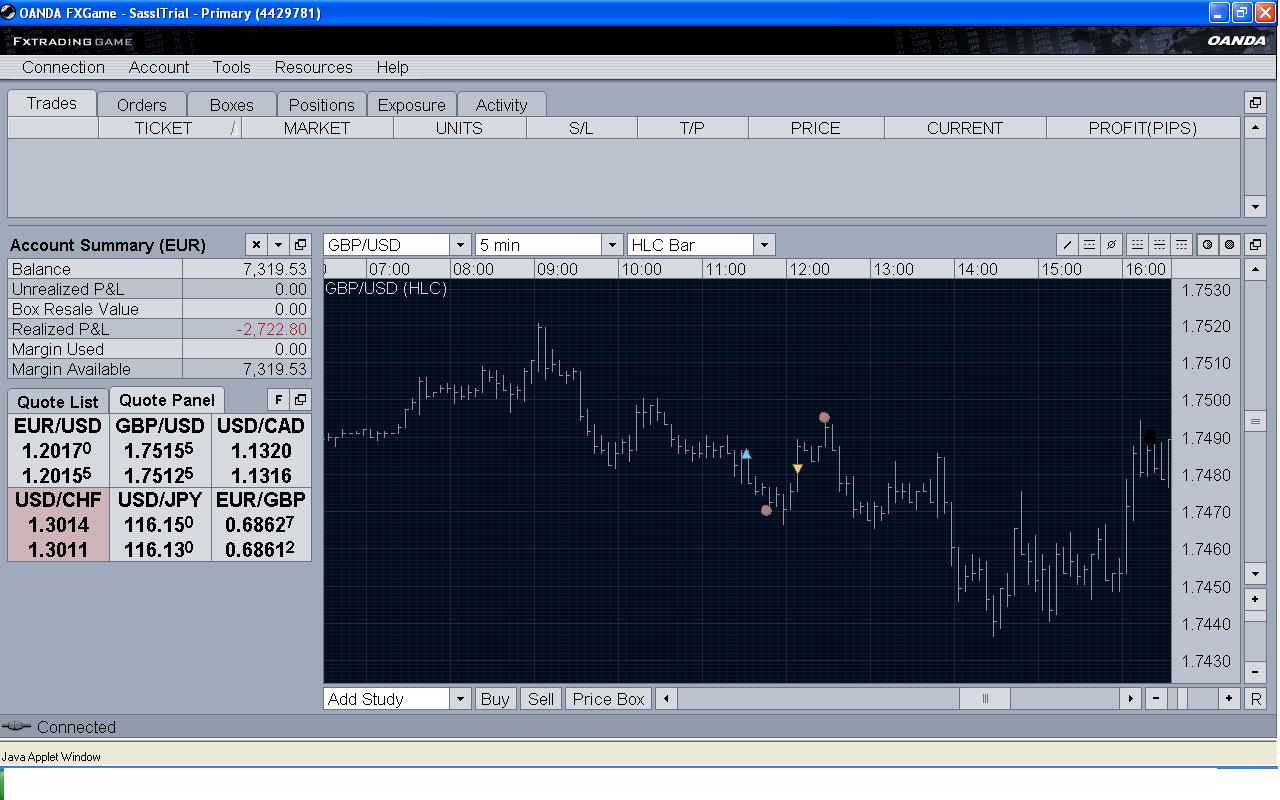Open the Account menu
This screenshot has height=800, width=1280.
(159, 67)
